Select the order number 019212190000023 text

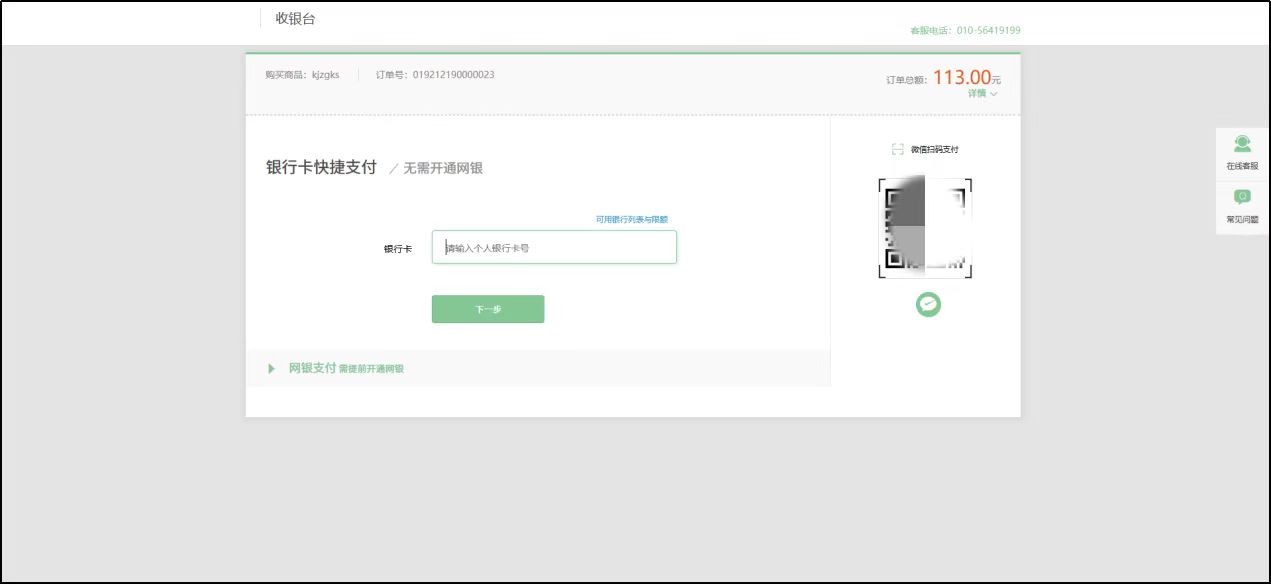pos(453,75)
